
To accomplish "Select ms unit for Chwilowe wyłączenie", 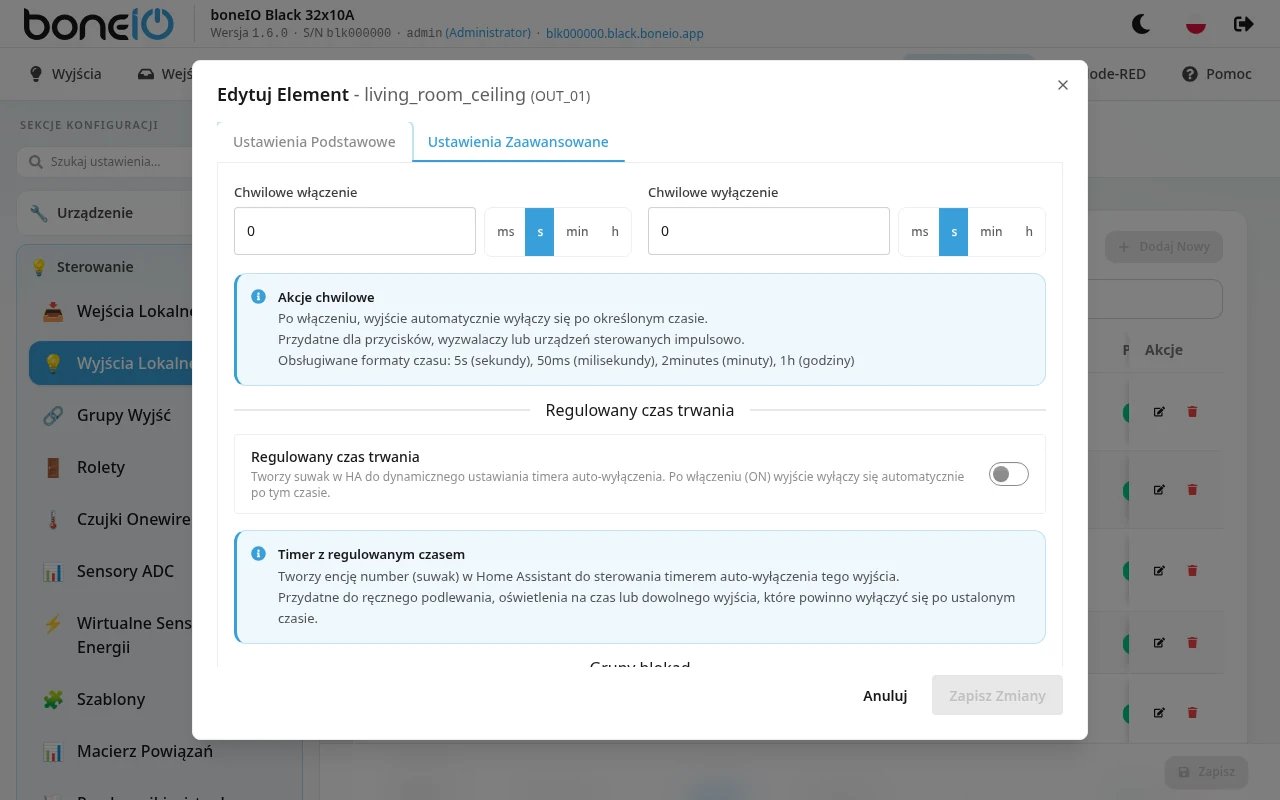I will click(x=920, y=232).
